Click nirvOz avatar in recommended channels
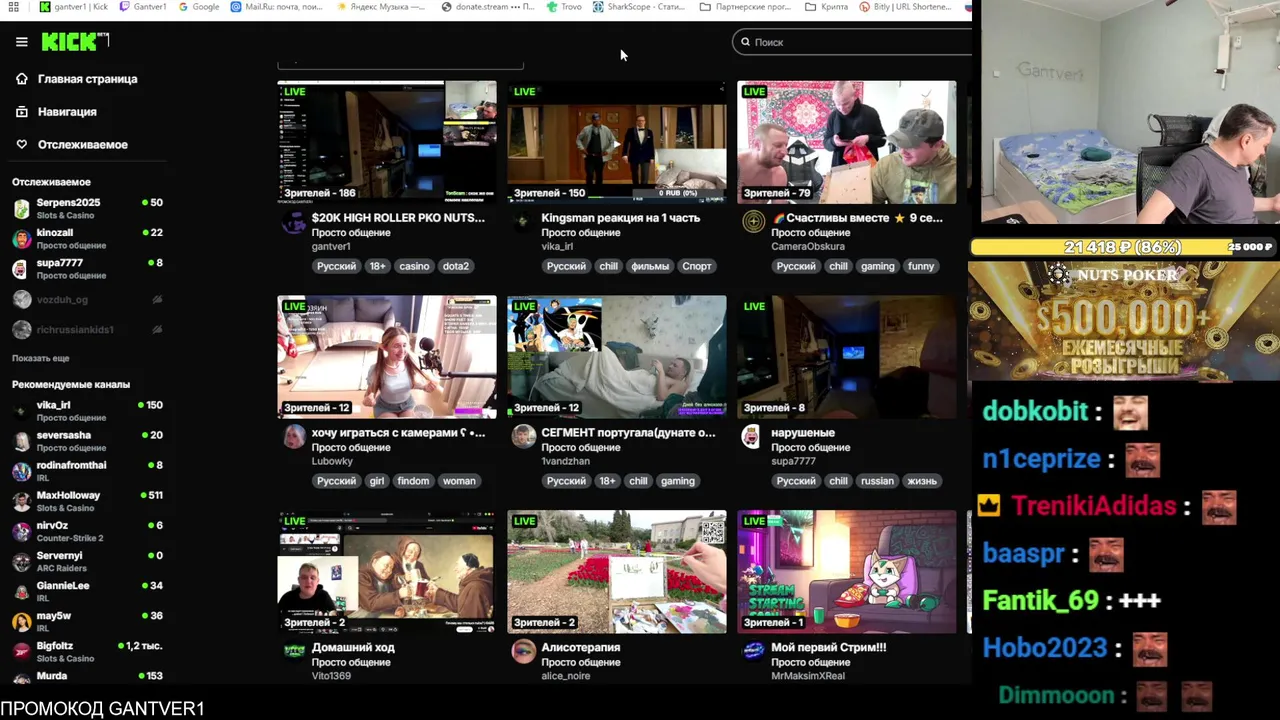Viewport: 1280px width, 720px height. (21, 531)
